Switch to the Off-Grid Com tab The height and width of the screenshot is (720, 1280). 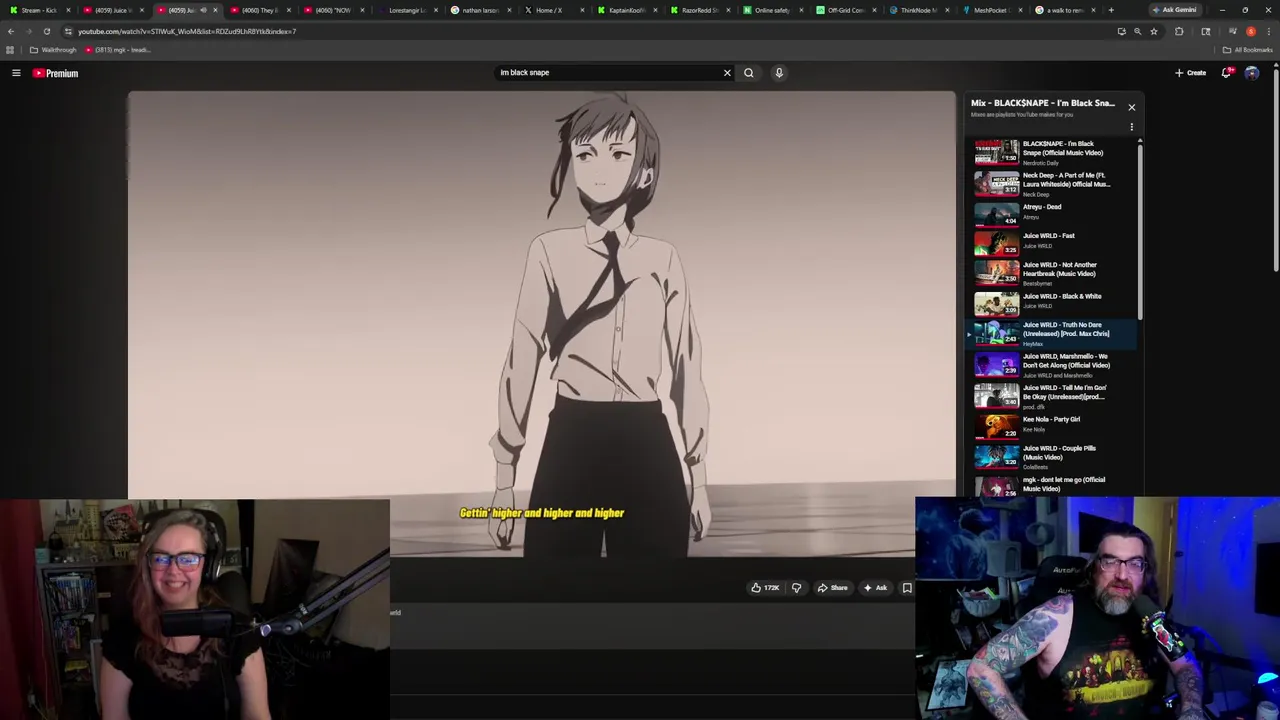pos(845,10)
